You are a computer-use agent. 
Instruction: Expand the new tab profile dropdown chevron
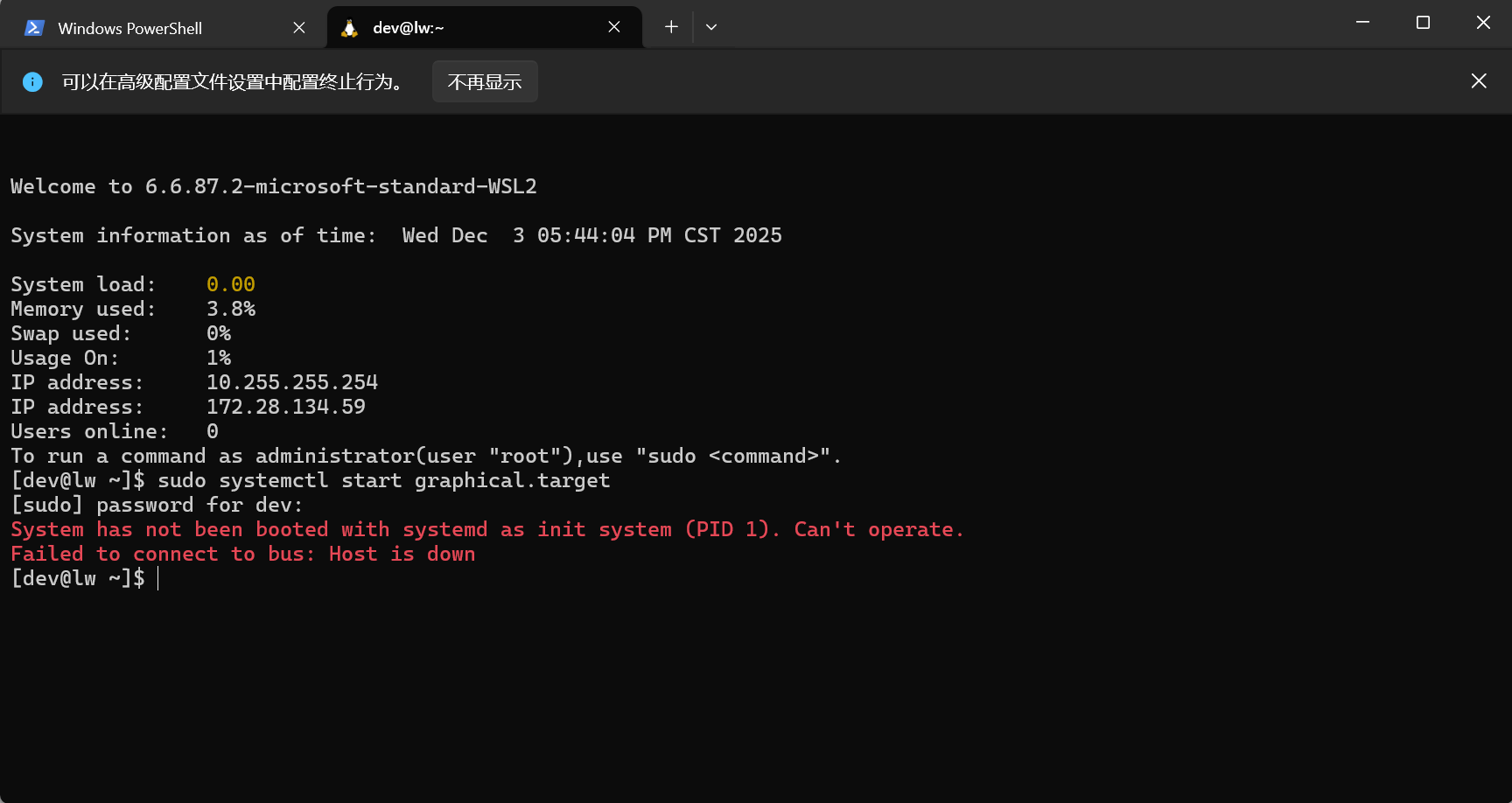pos(711,27)
